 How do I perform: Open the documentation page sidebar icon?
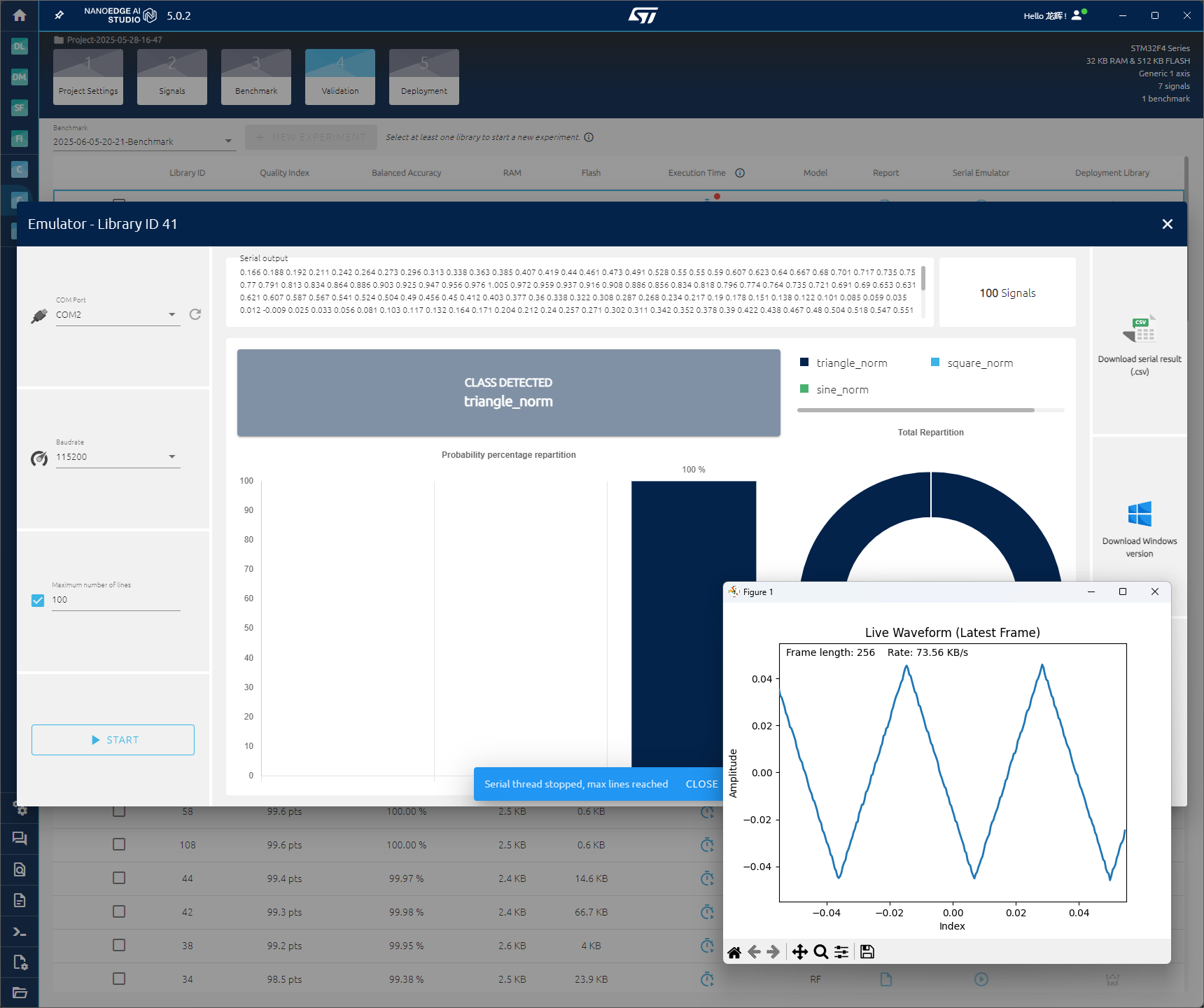point(20,900)
